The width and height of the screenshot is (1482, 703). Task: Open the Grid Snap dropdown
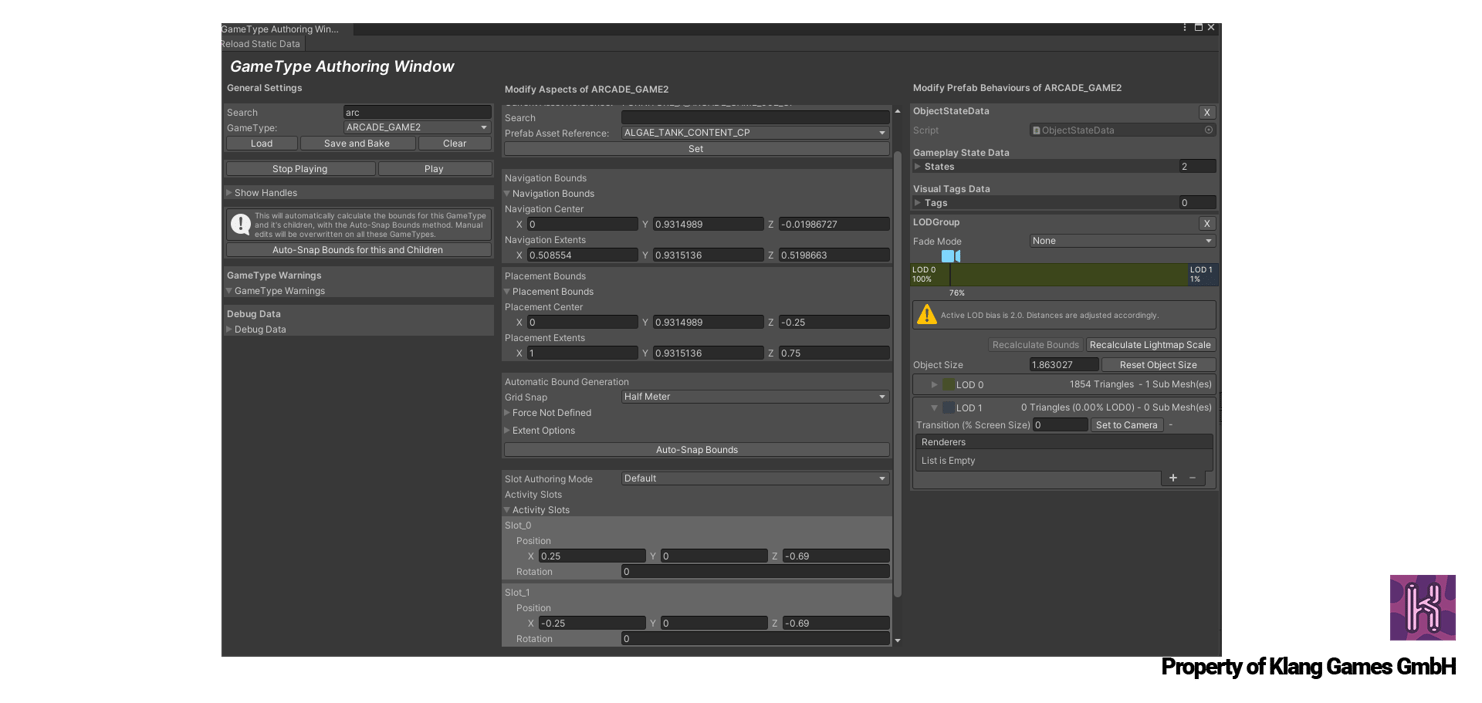[755, 397]
